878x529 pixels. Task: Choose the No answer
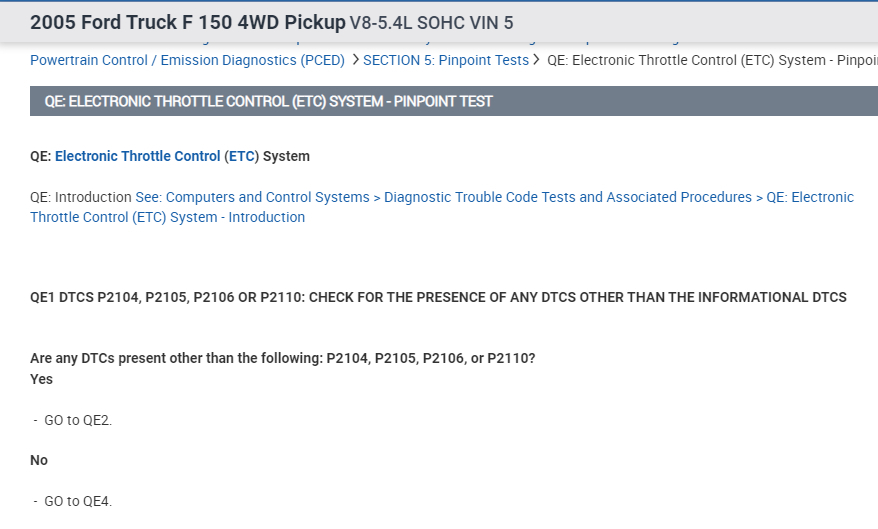pos(39,460)
